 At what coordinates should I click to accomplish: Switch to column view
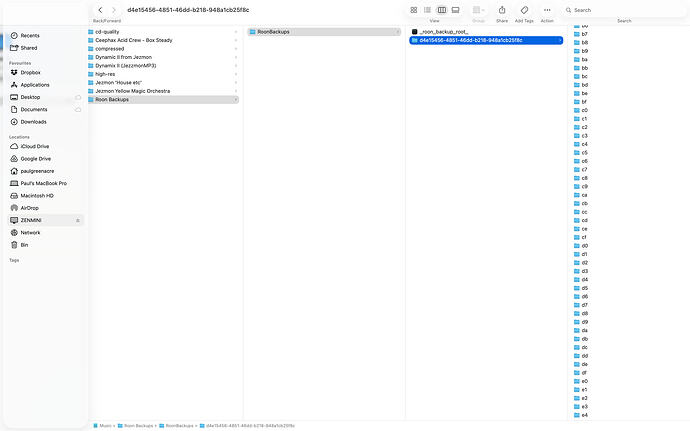441,10
